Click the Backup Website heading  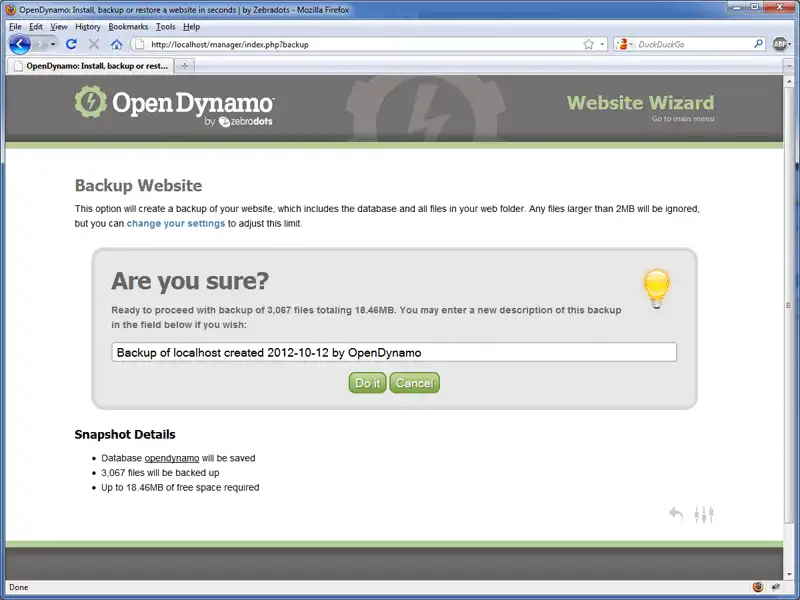click(138, 185)
